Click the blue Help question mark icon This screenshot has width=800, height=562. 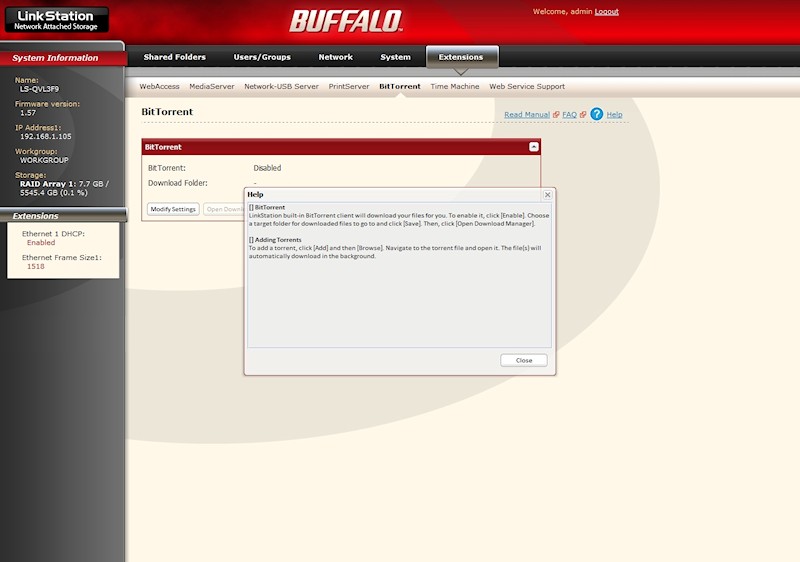597,114
